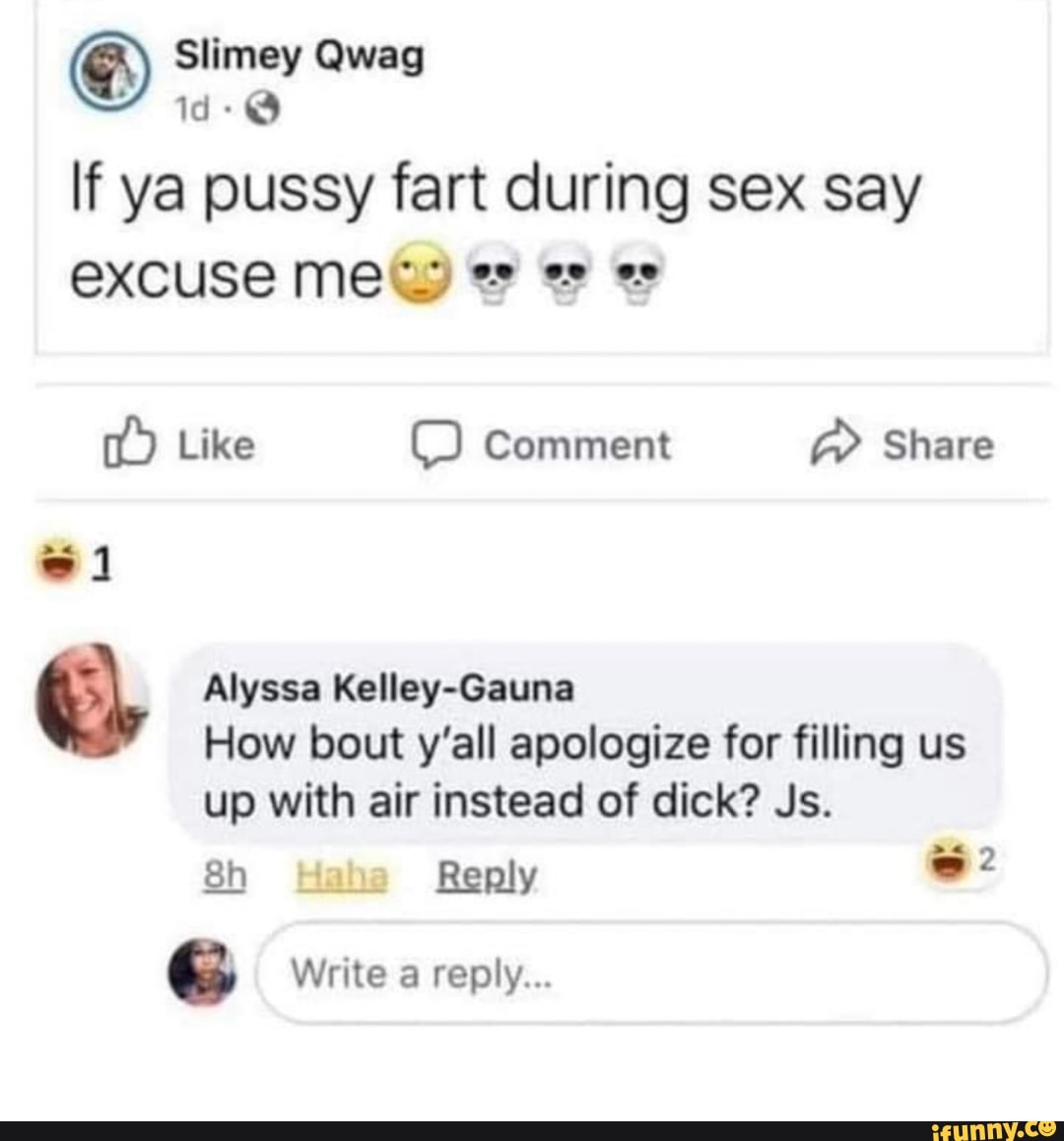Click the Write a reply field
Viewport: 1064px width, 1141px height.
[650, 973]
